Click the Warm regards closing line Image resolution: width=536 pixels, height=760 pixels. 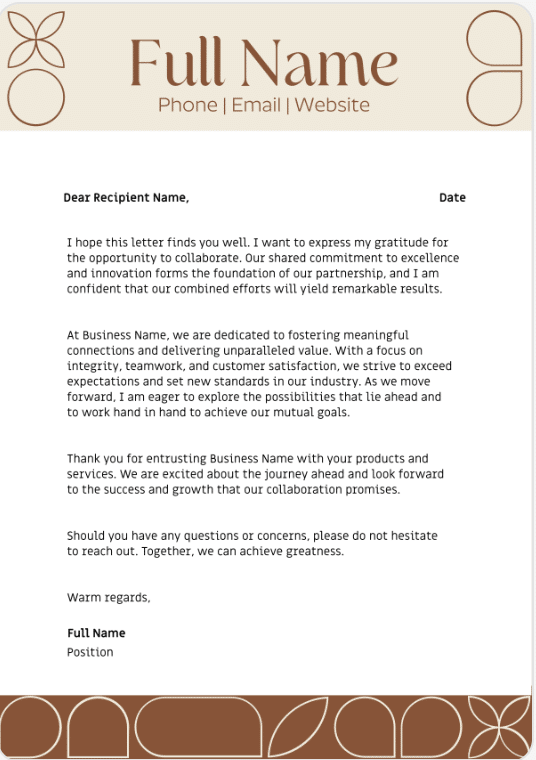(x=109, y=598)
